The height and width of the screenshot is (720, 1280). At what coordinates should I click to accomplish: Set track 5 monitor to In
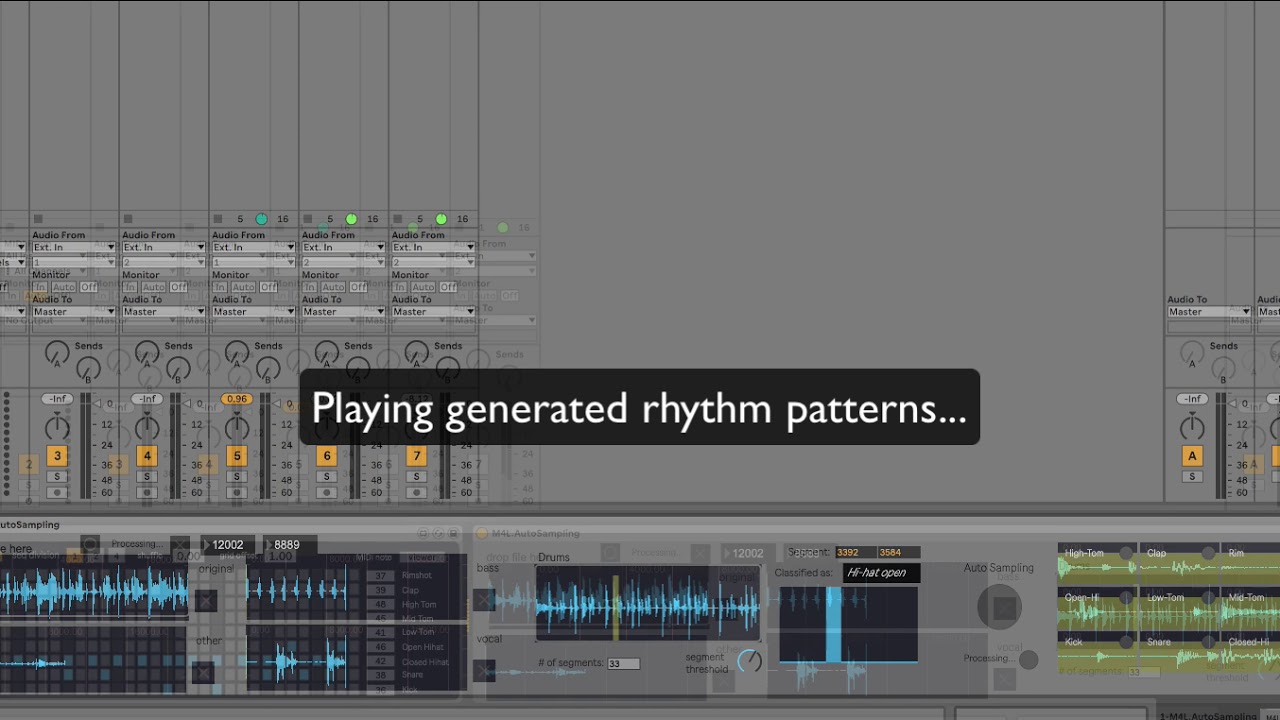[x=219, y=287]
